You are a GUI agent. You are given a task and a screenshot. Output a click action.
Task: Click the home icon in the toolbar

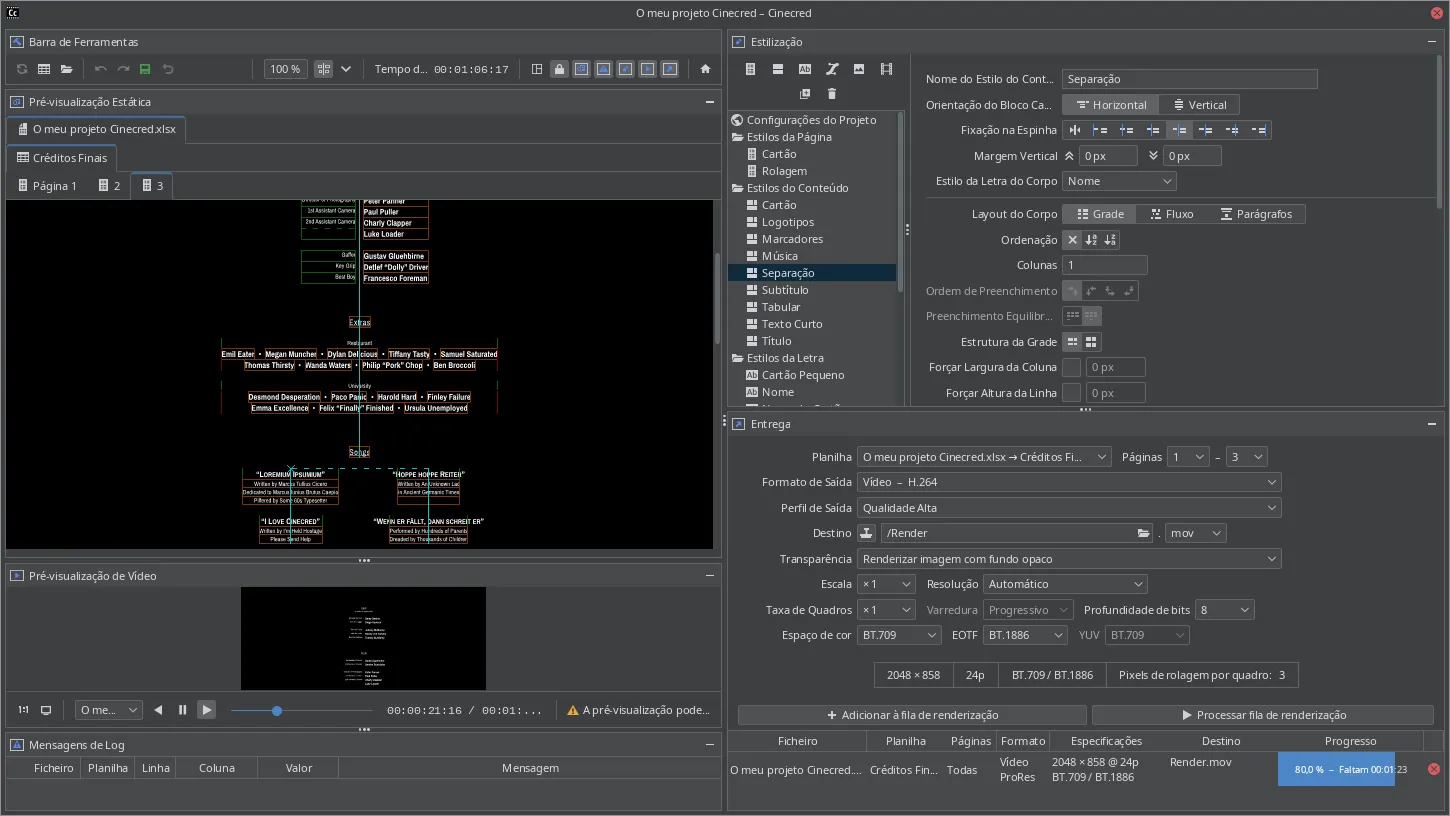point(705,69)
